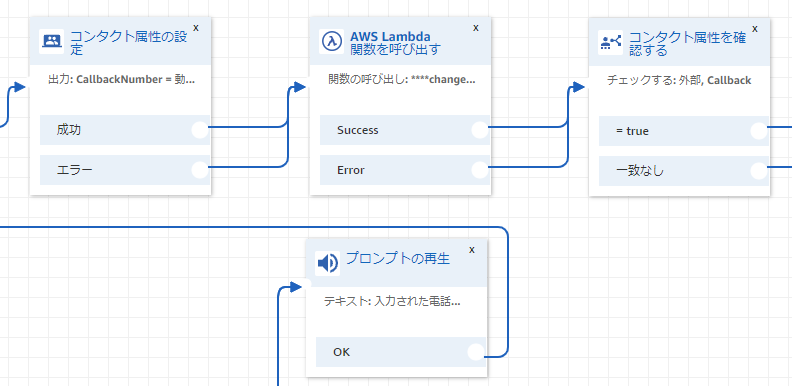Select the エラー output connector circle

[x=201, y=170]
